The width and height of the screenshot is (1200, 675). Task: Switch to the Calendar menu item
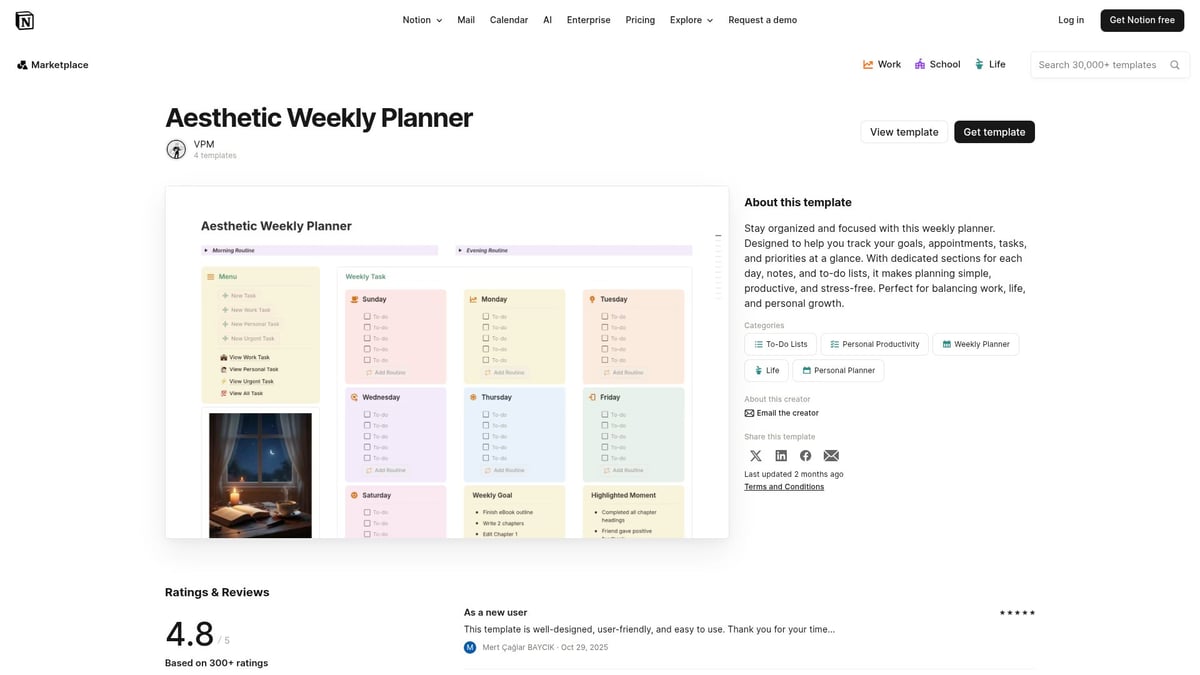pyautogui.click(x=508, y=19)
